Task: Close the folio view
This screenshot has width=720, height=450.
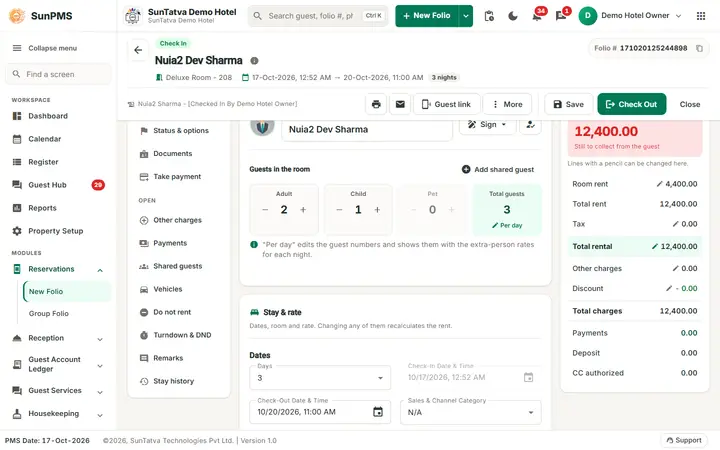Action: tap(690, 104)
